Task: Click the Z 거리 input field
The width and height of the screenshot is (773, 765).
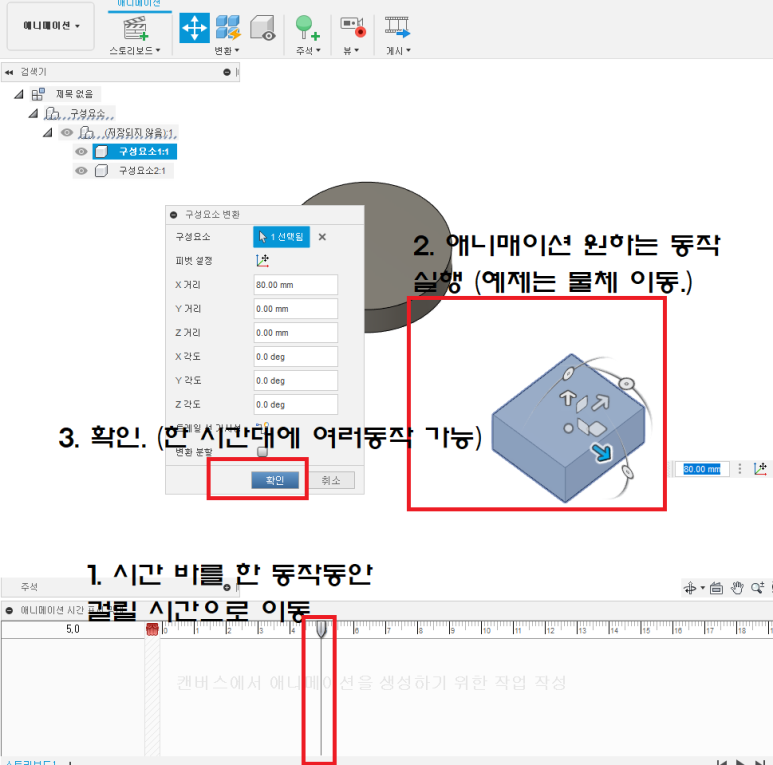Action: [x=295, y=333]
